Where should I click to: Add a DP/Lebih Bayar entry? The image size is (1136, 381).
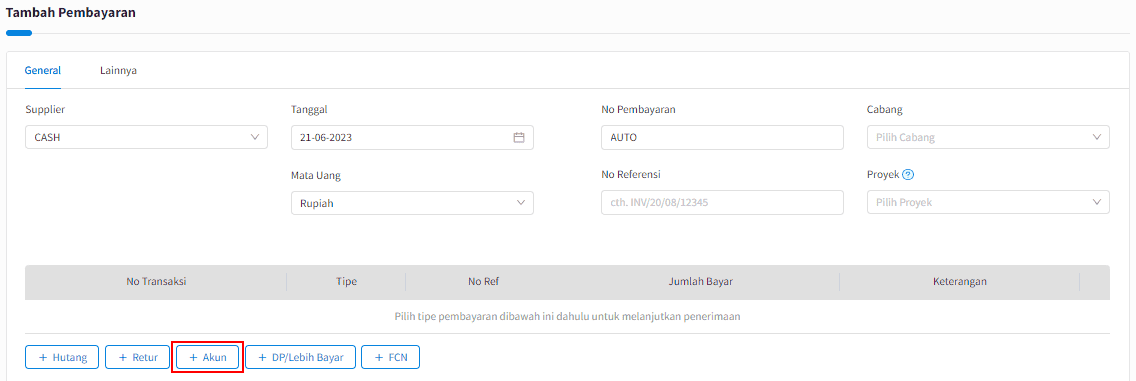(x=301, y=357)
